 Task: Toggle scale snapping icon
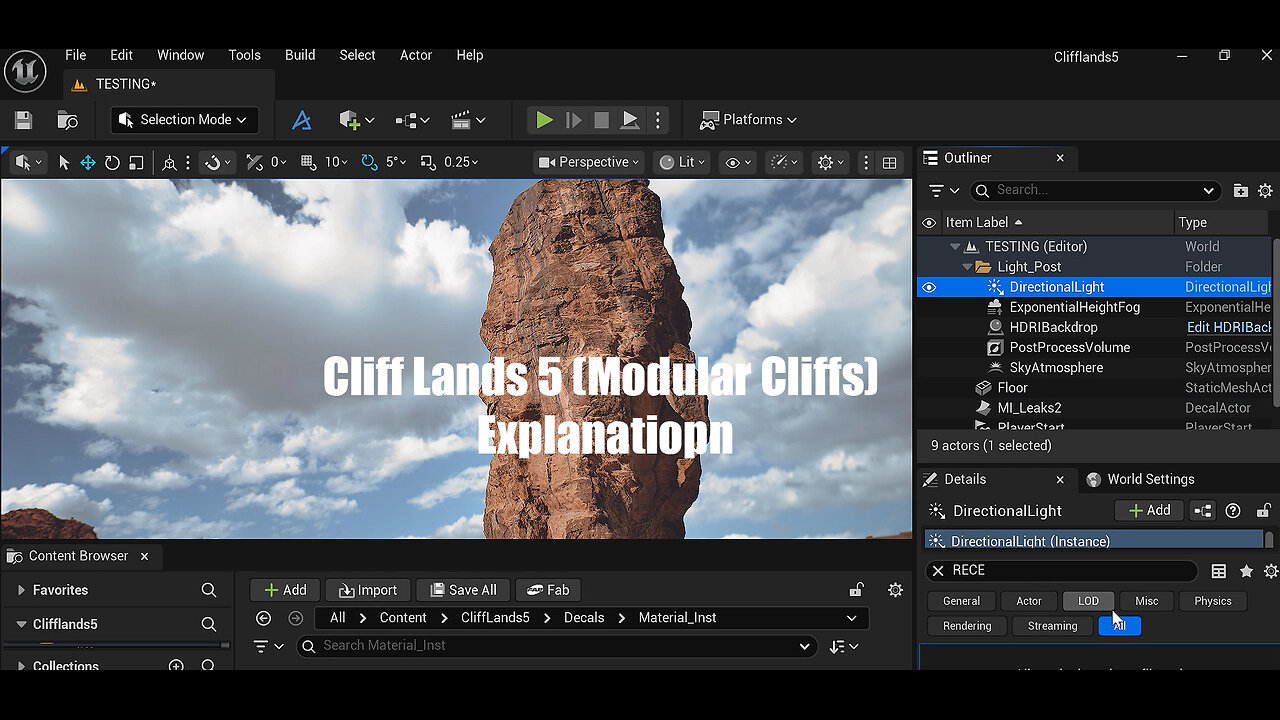(429, 162)
